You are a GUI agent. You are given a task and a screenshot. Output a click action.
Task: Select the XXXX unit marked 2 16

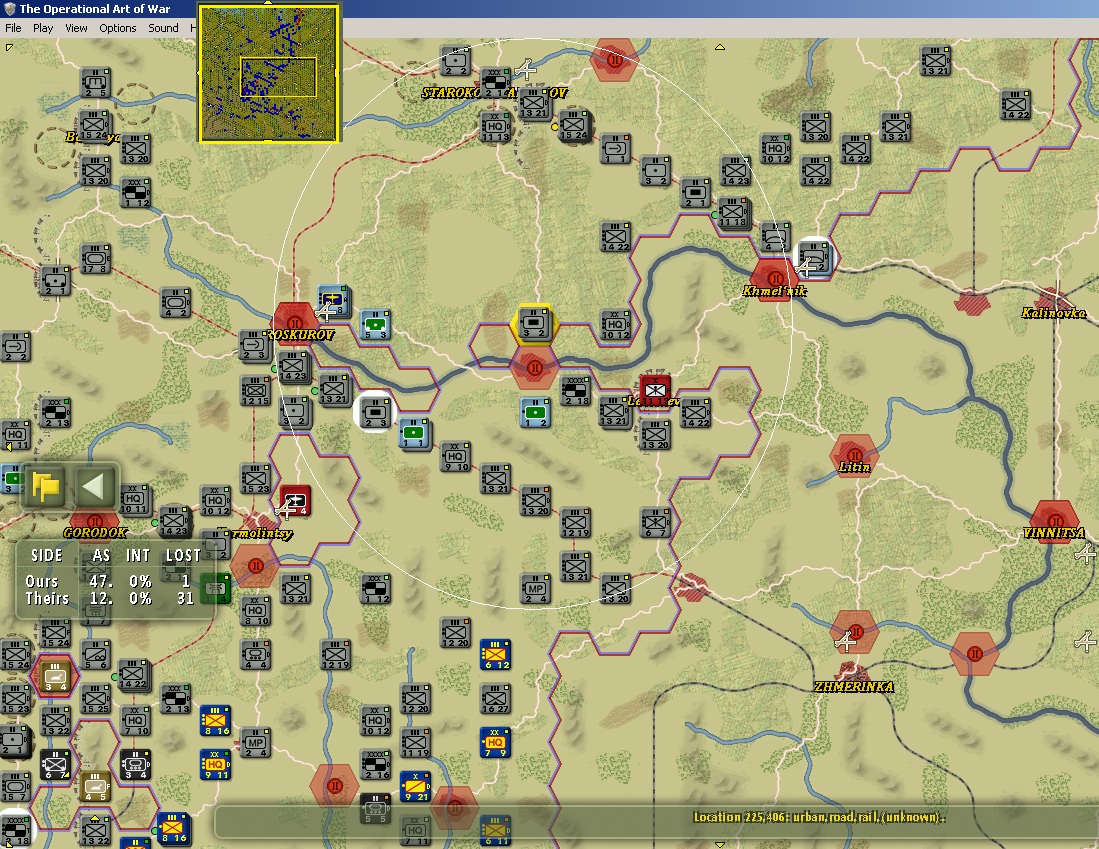click(x=376, y=764)
